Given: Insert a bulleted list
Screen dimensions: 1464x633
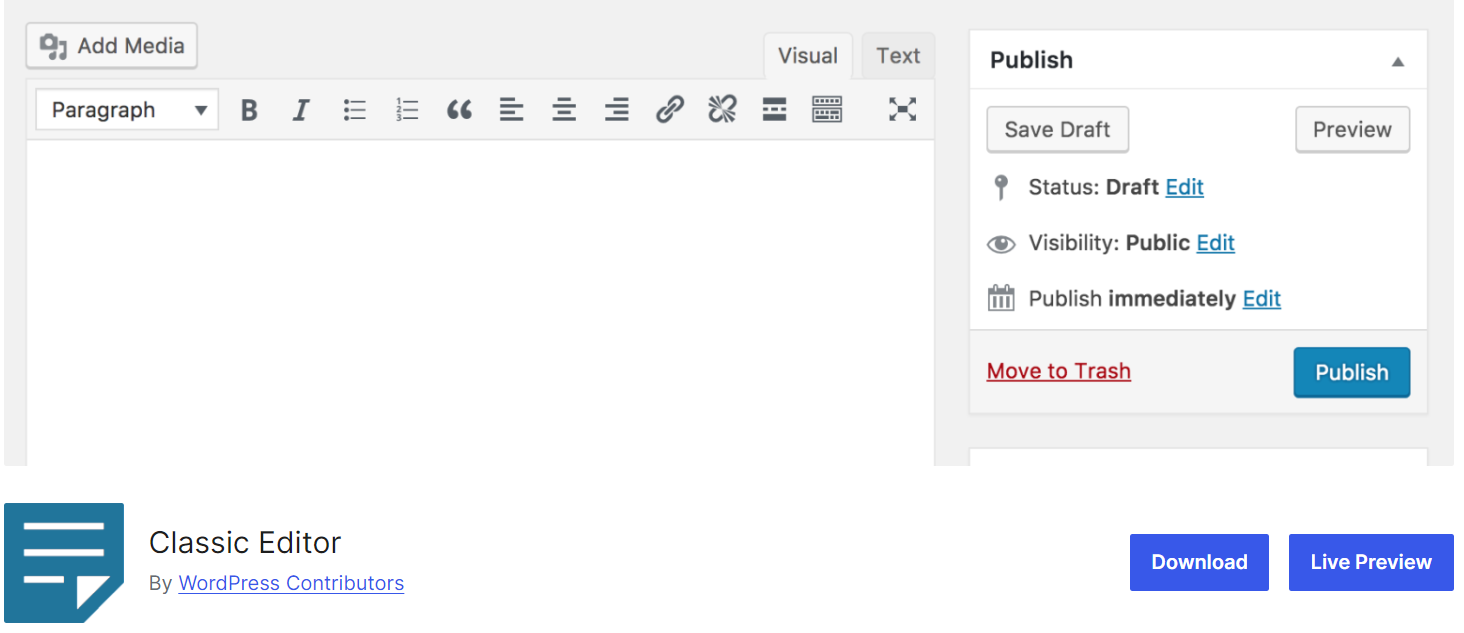Looking at the screenshot, I should point(354,110).
